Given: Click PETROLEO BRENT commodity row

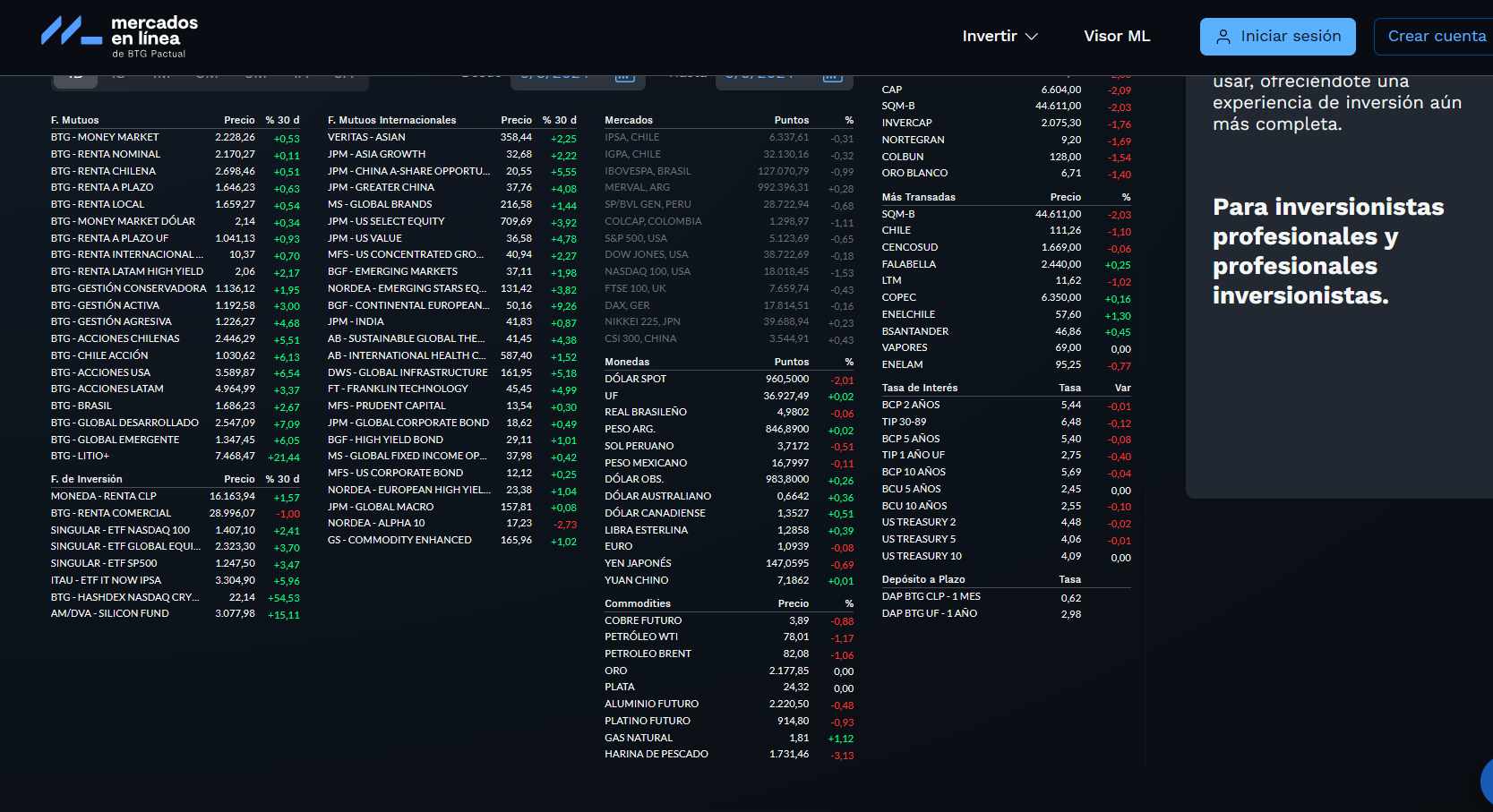Looking at the screenshot, I should (x=729, y=654).
